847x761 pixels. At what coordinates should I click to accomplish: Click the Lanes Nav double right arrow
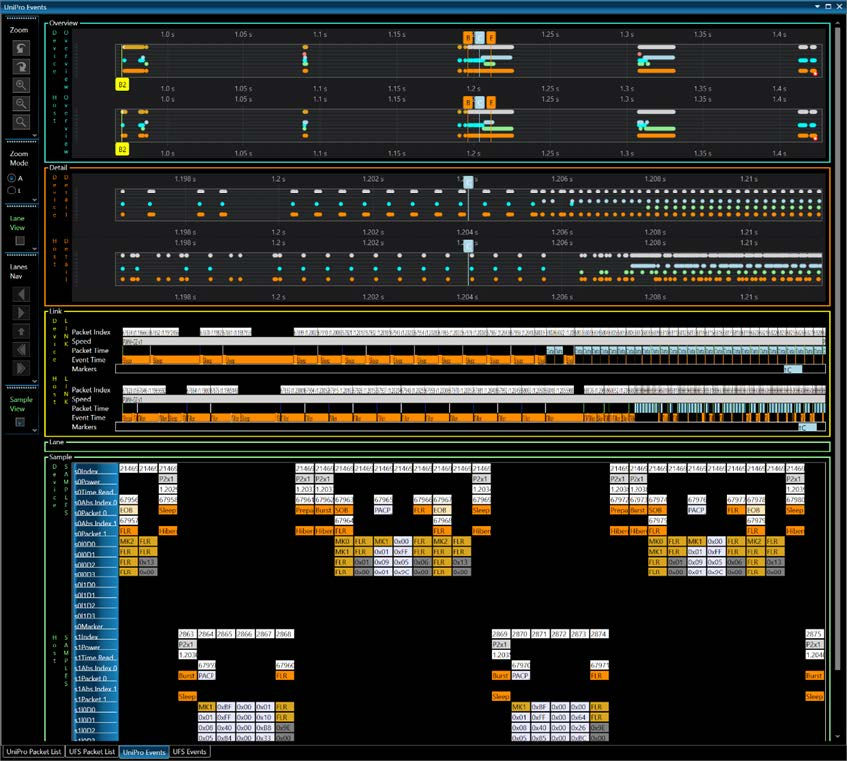pyautogui.click(x=21, y=368)
